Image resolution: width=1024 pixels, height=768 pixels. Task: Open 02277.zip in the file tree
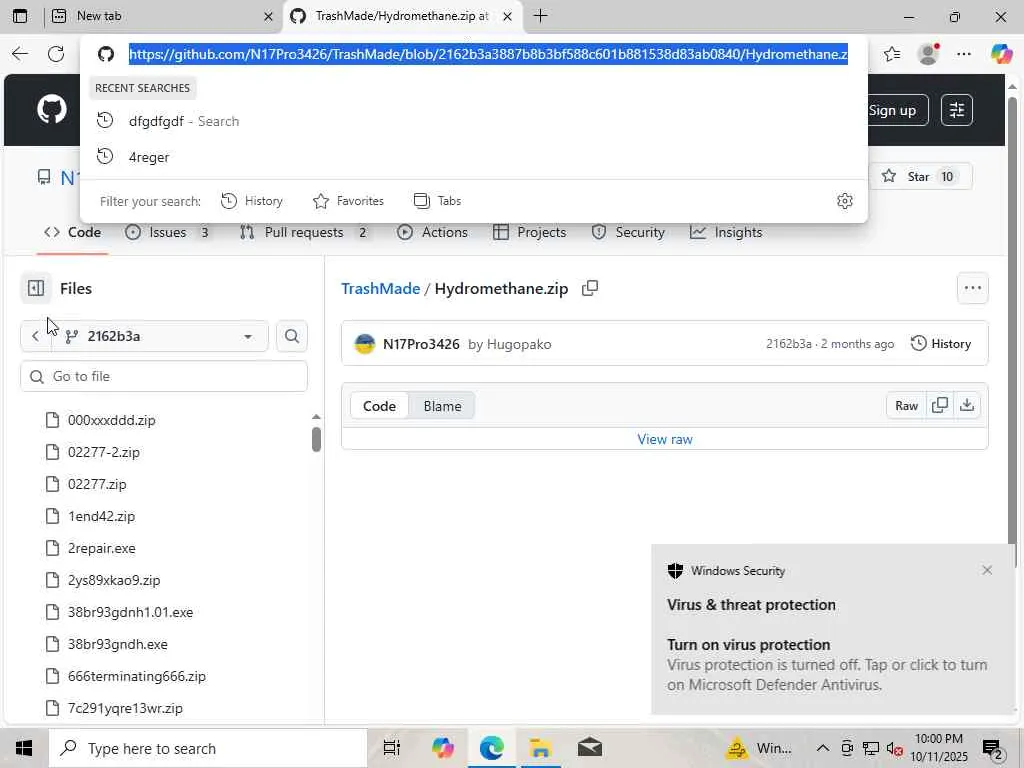click(x=97, y=485)
